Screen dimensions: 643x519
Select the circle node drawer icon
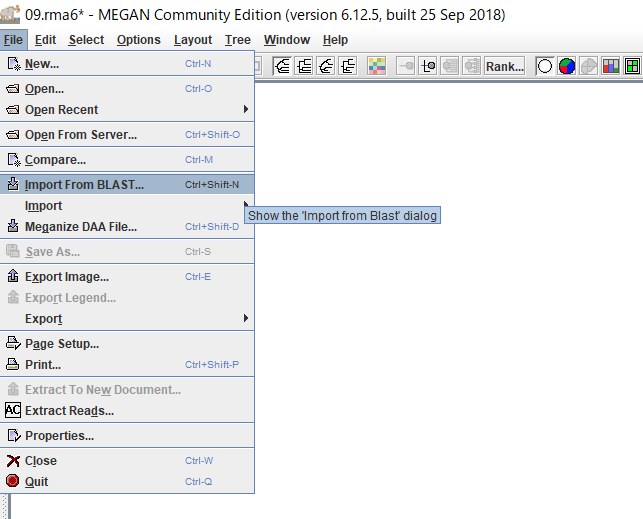point(545,66)
